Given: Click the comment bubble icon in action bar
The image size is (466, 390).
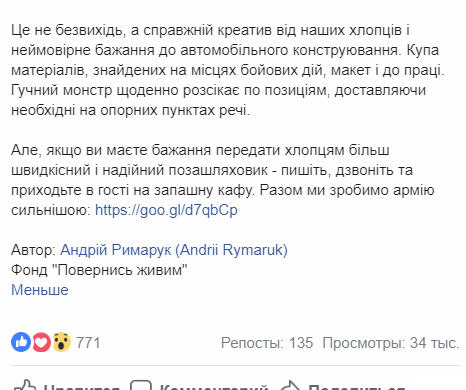Looking at the screenshot, I should (x=141, y=385).
